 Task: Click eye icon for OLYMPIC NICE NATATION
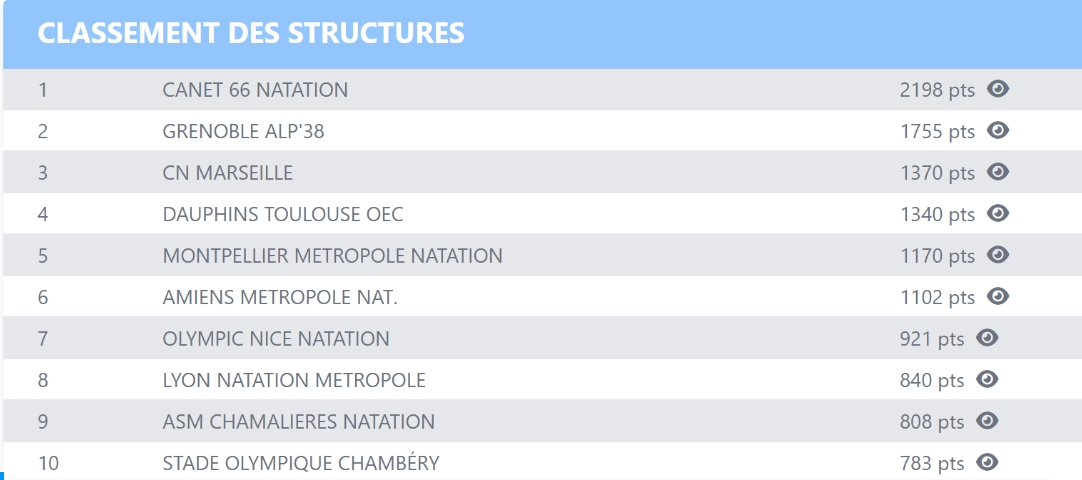pos(987,338)
